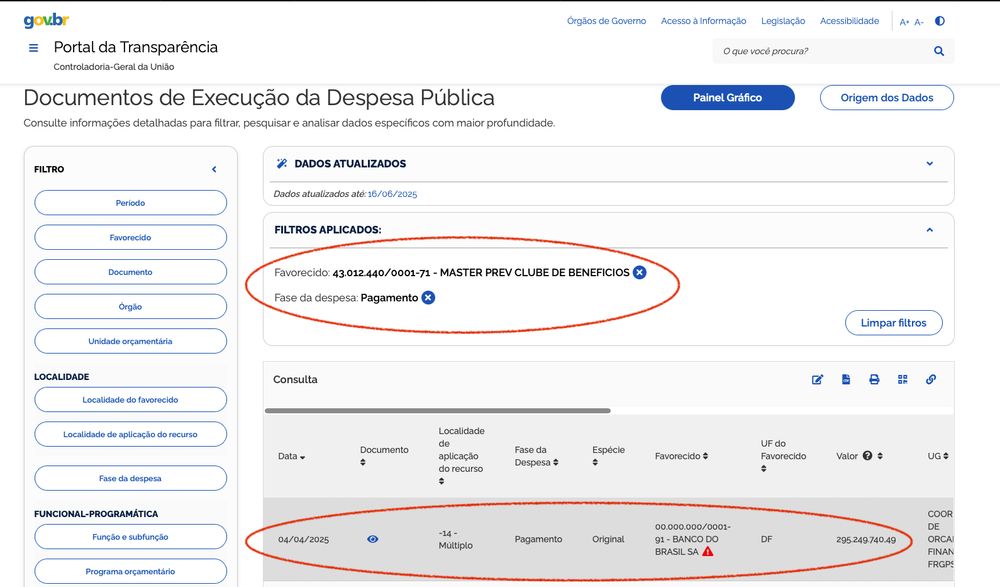1000x587 pixels.
Task: View document details with the eye icon
Action: tap(372, 539)
